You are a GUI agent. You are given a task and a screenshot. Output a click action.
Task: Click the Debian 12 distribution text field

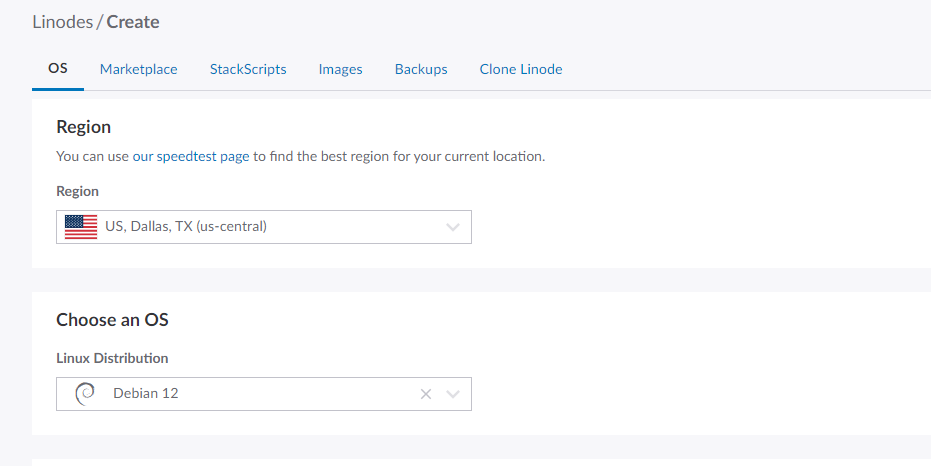click(250, 394)
